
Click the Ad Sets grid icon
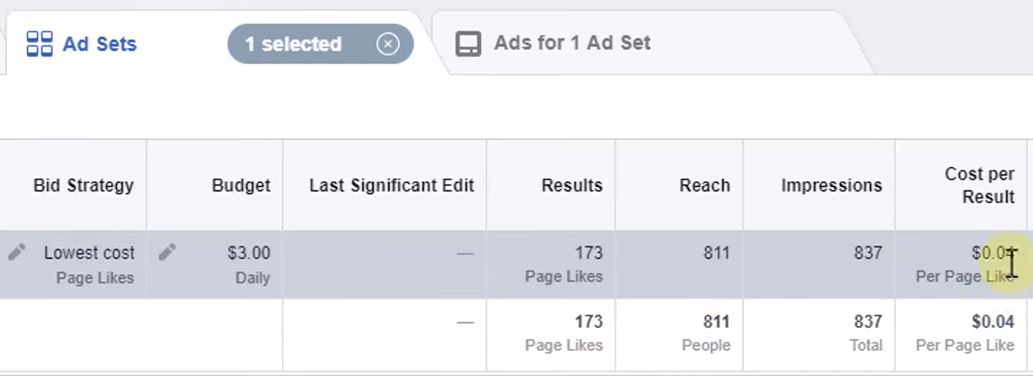(40, 44)
